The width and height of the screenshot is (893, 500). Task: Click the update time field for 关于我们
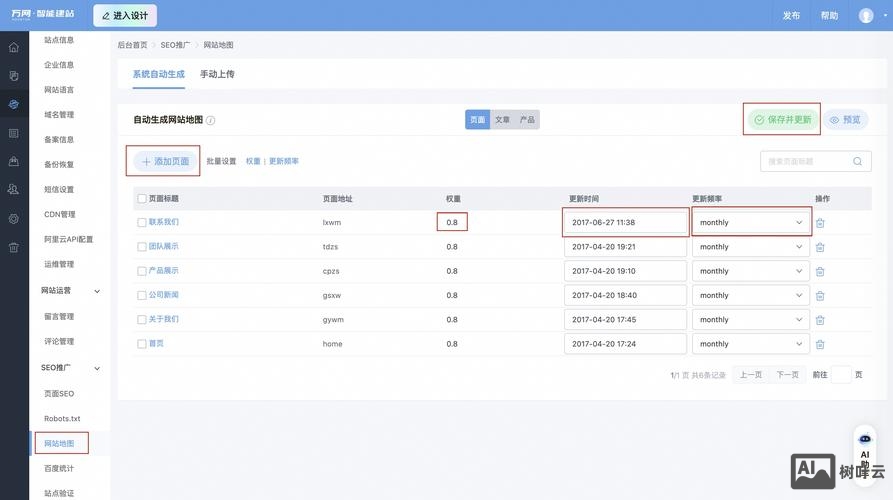click(x=625, y=320)
